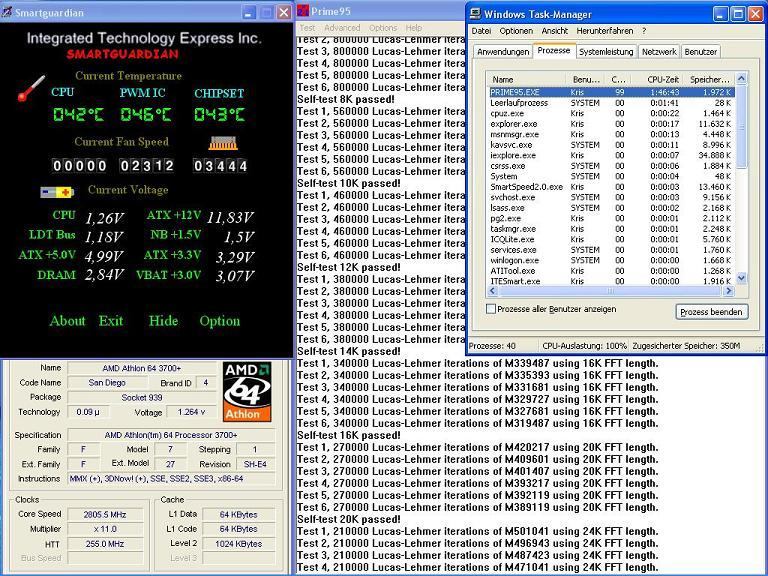This screenshot has height=576, width=768.
Task: Switch to the Anwendungen tab
Action: point(503,52)
